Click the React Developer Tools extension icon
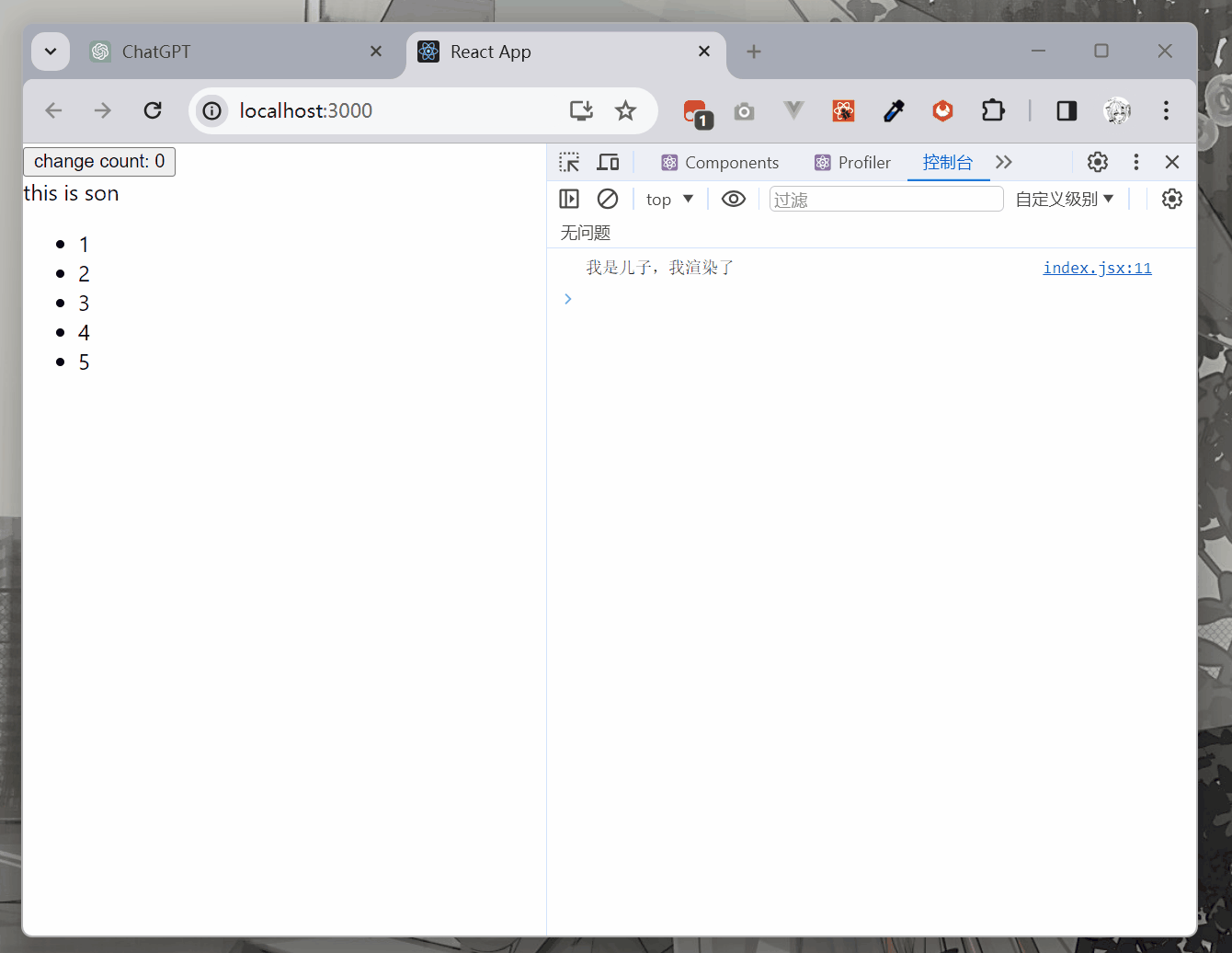The height and width of the screenshot is (953, 1232). [x=843, y=111]
